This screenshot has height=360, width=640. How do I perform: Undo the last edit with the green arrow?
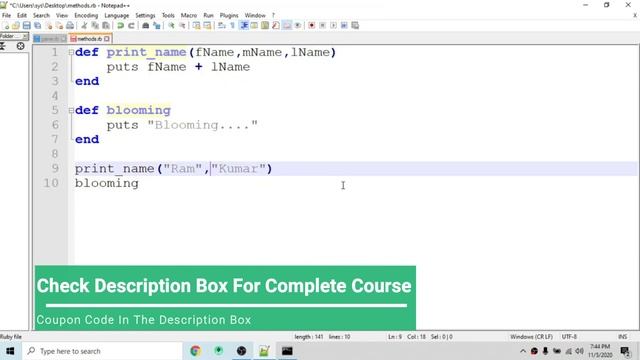[120, 25]
